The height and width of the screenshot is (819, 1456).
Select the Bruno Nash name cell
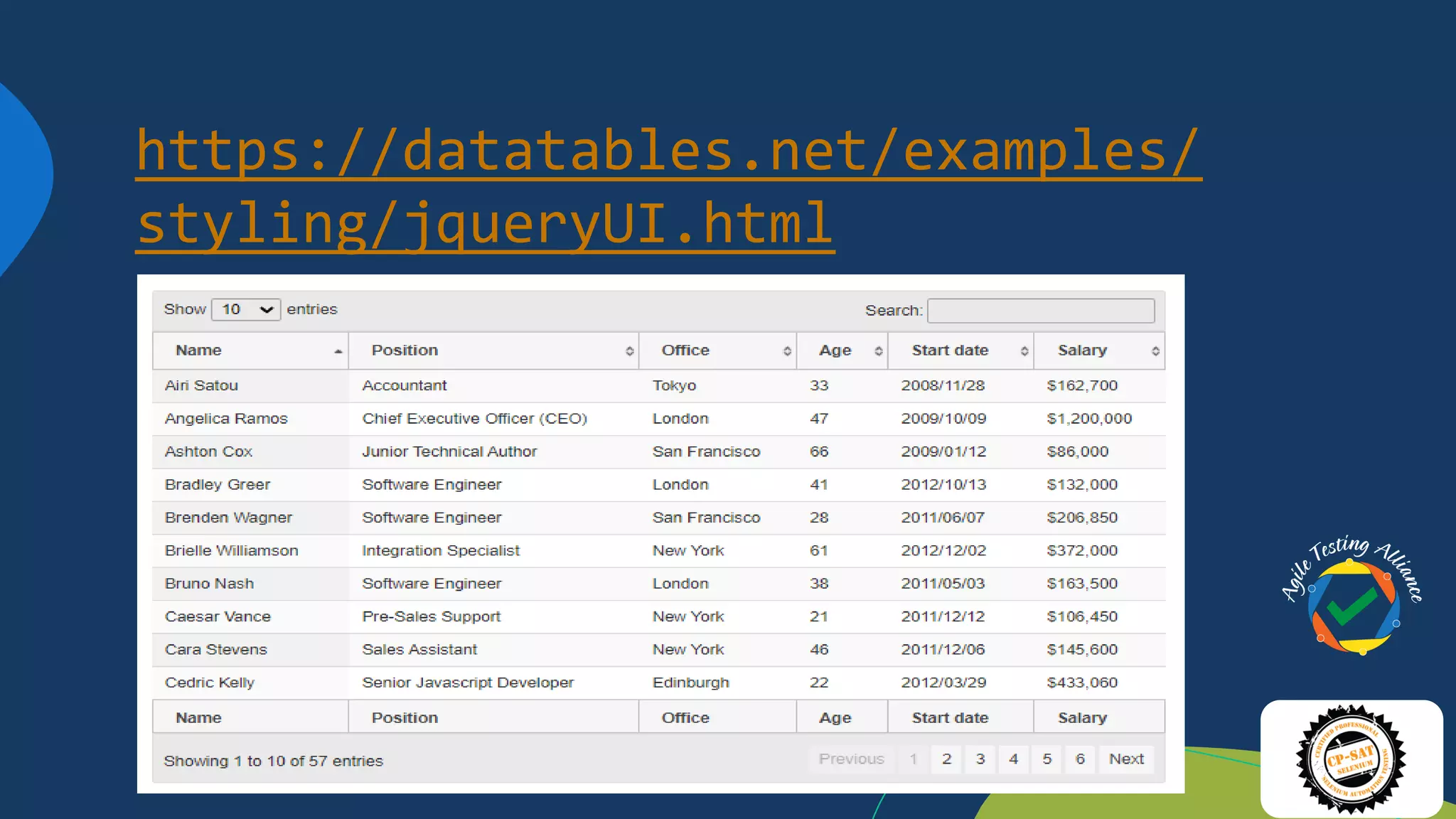[x=250, y=584]
